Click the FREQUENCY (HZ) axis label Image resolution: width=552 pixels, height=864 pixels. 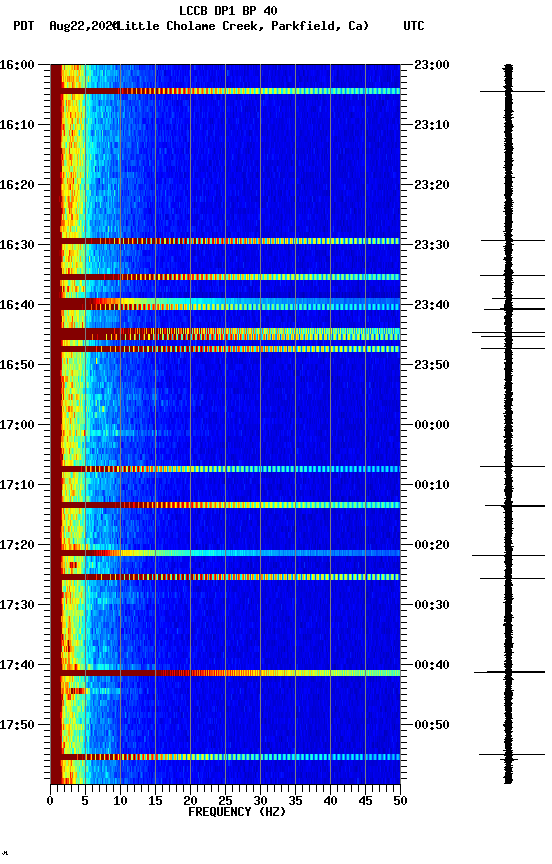click(x=237, y=813)
